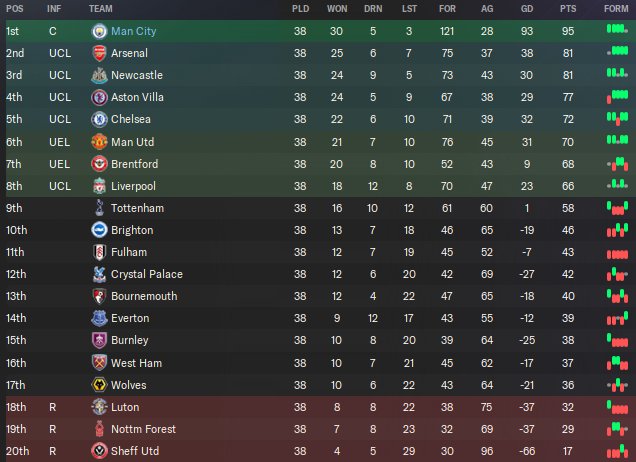
Task: Click the Arsenal club crest
Action: (x=99, y=53)
